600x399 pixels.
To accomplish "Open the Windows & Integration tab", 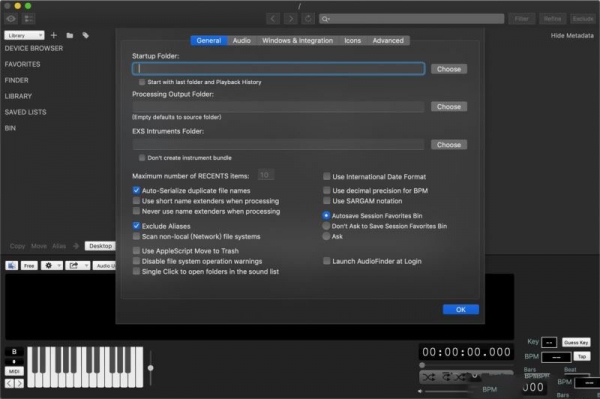I will point(297,41).
